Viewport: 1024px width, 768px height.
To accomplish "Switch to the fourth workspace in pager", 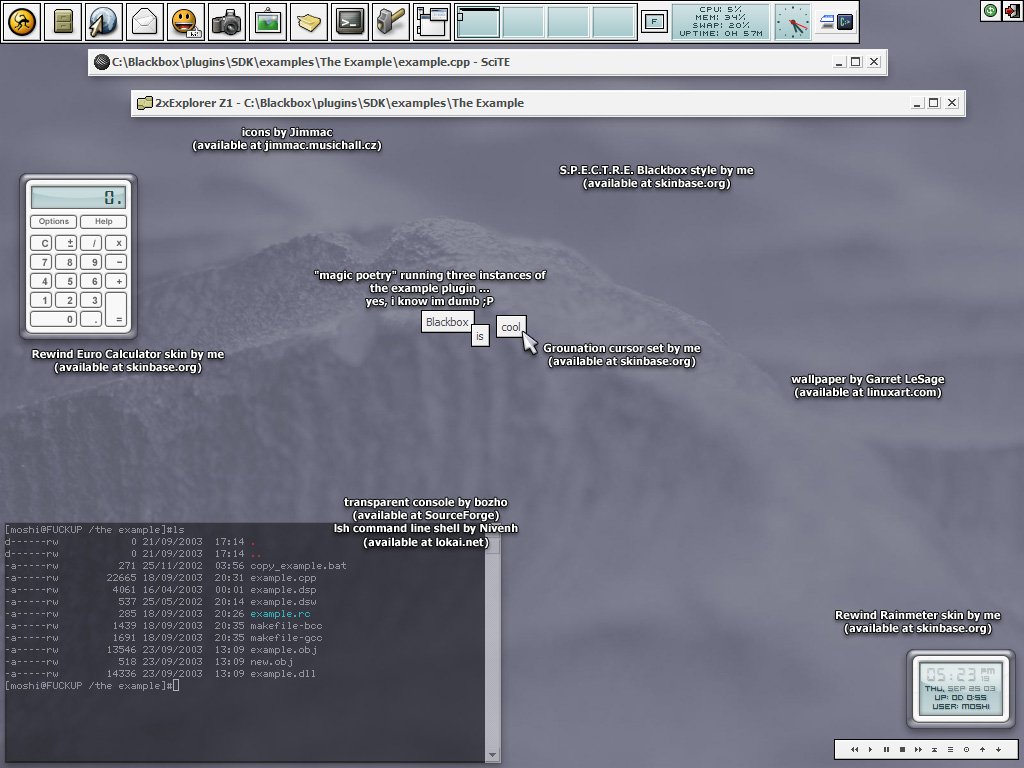I will pos(613,22).
